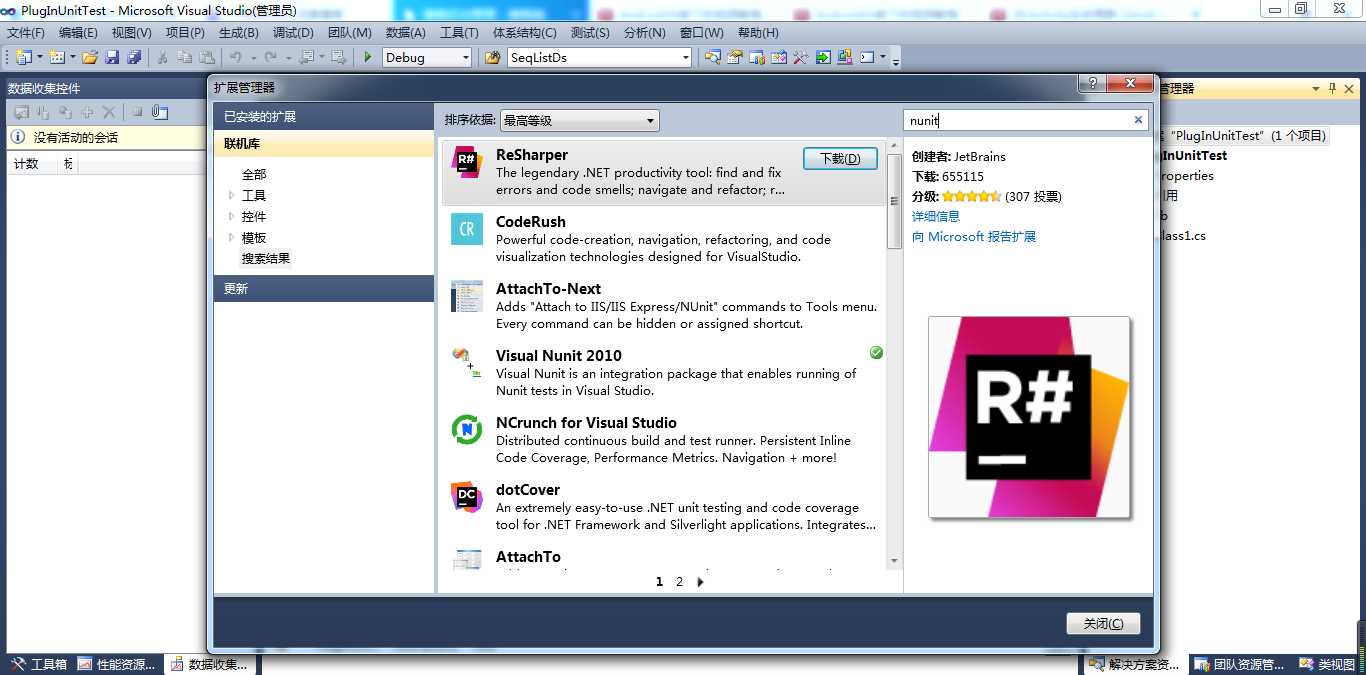Open Solution Explorer from toolbar icon
1366x675 pixels.
[712, 57]
